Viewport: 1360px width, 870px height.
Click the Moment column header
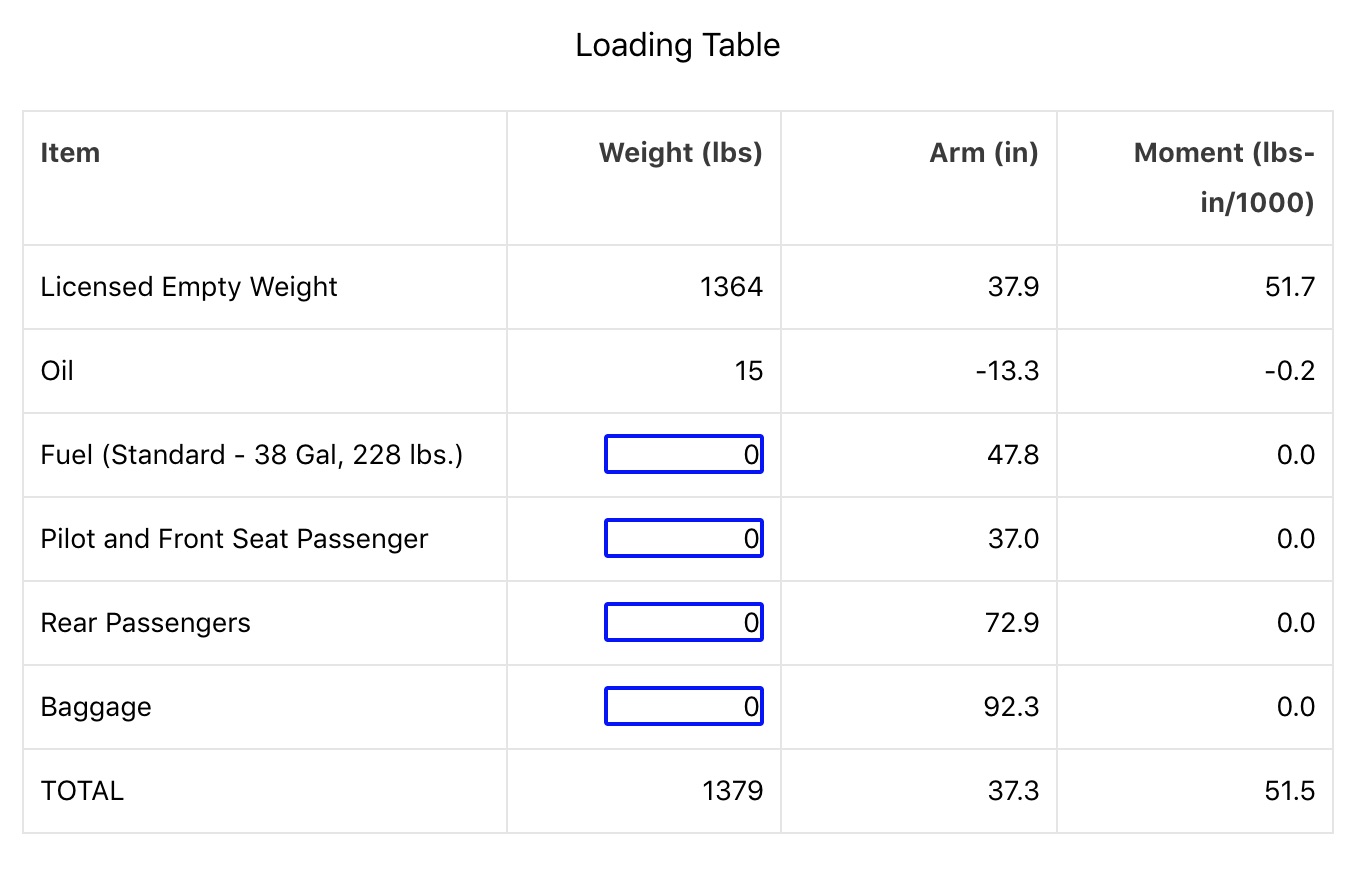(1224, 178)
